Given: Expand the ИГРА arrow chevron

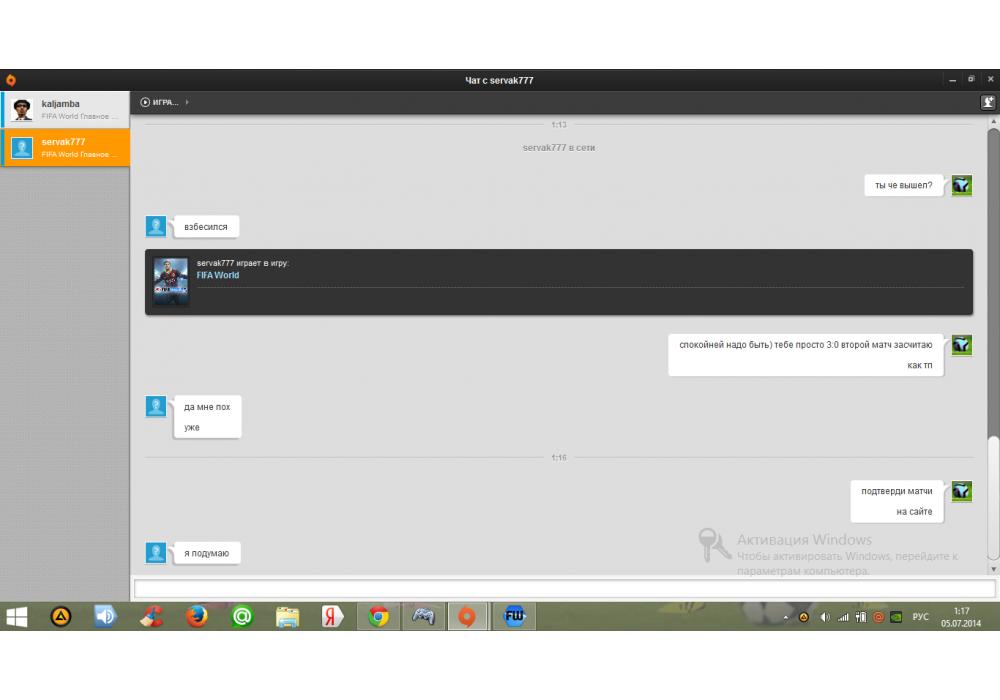Looking at the screenshot, I should tap(187, 102).
